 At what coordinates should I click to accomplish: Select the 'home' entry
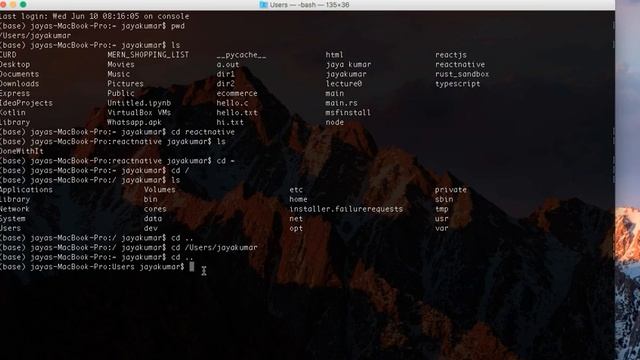click(298, 200)
